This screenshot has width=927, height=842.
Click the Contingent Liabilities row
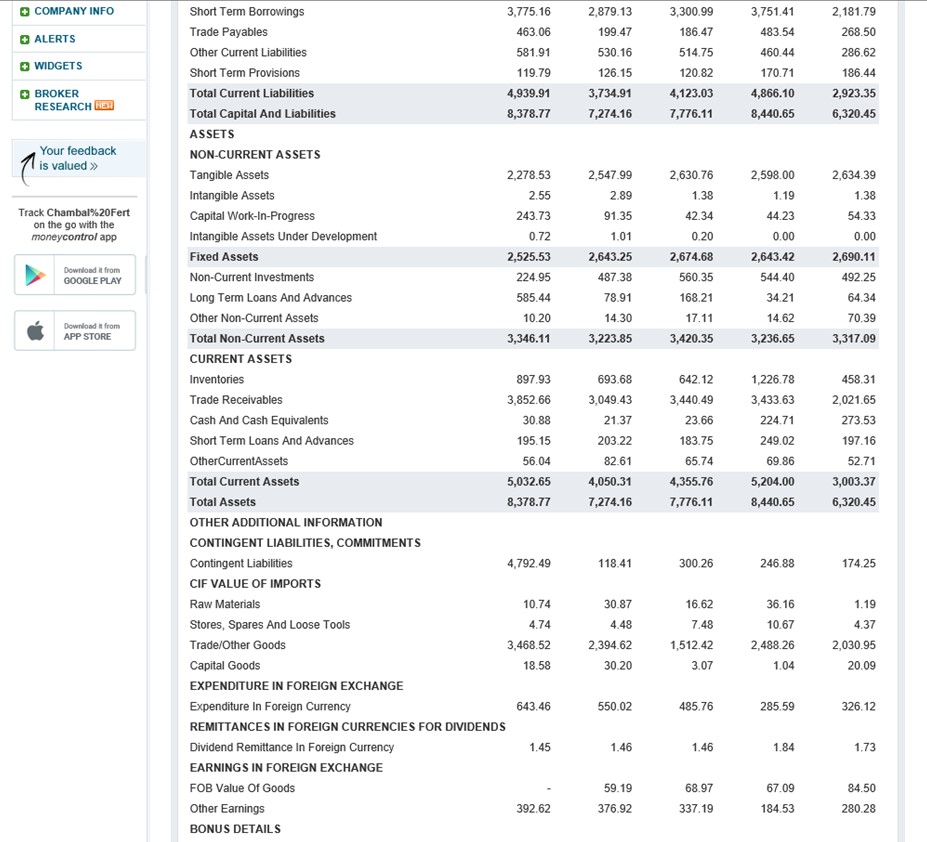click(x=242, y=562)
